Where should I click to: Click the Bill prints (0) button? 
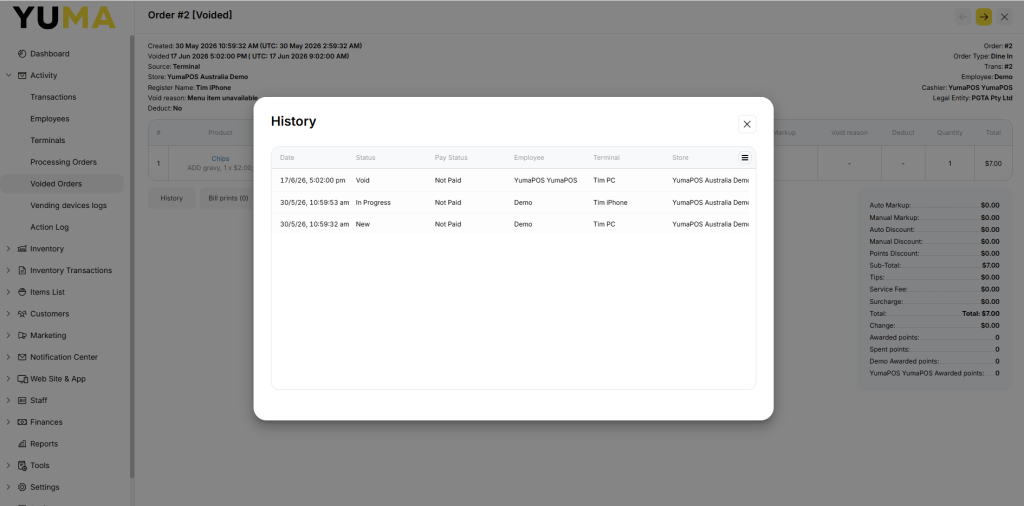point(228,198)
